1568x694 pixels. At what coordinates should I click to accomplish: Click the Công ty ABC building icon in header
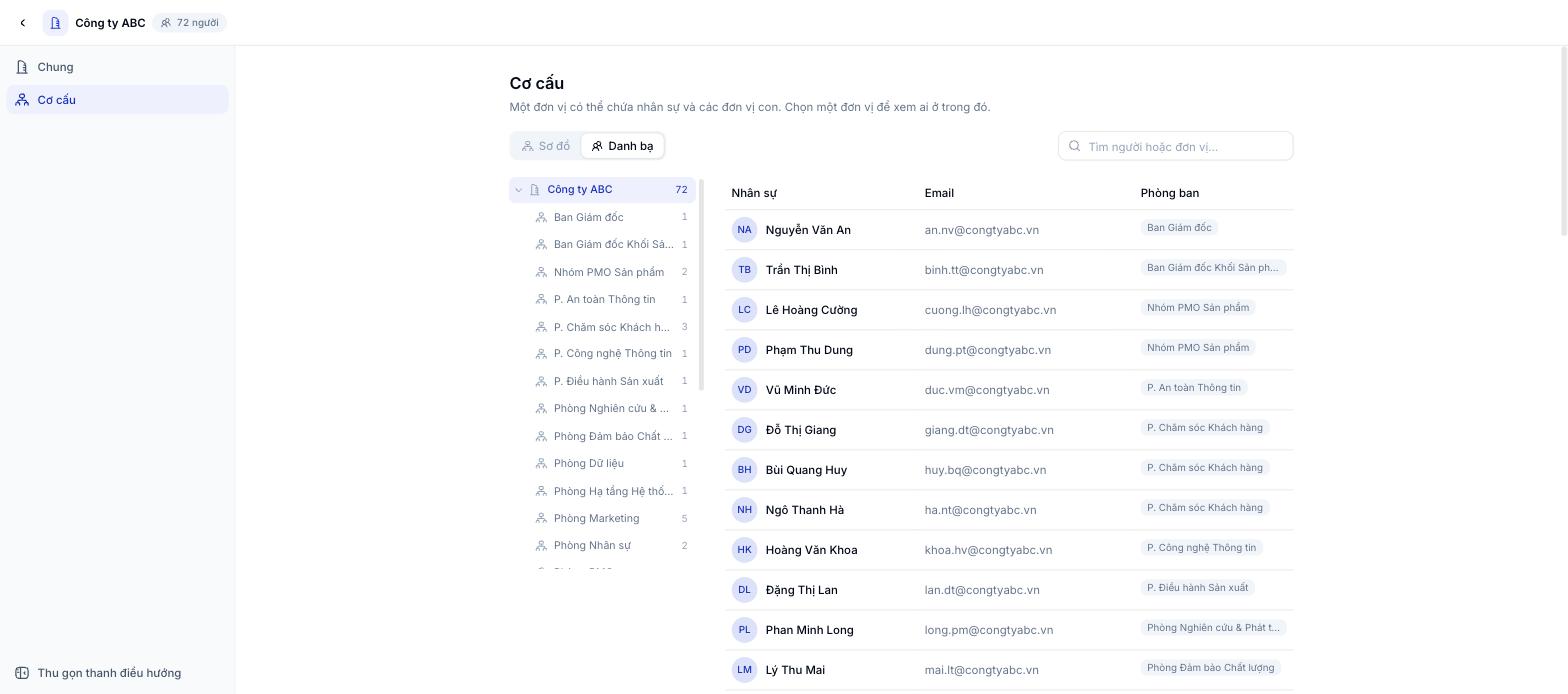56,23
